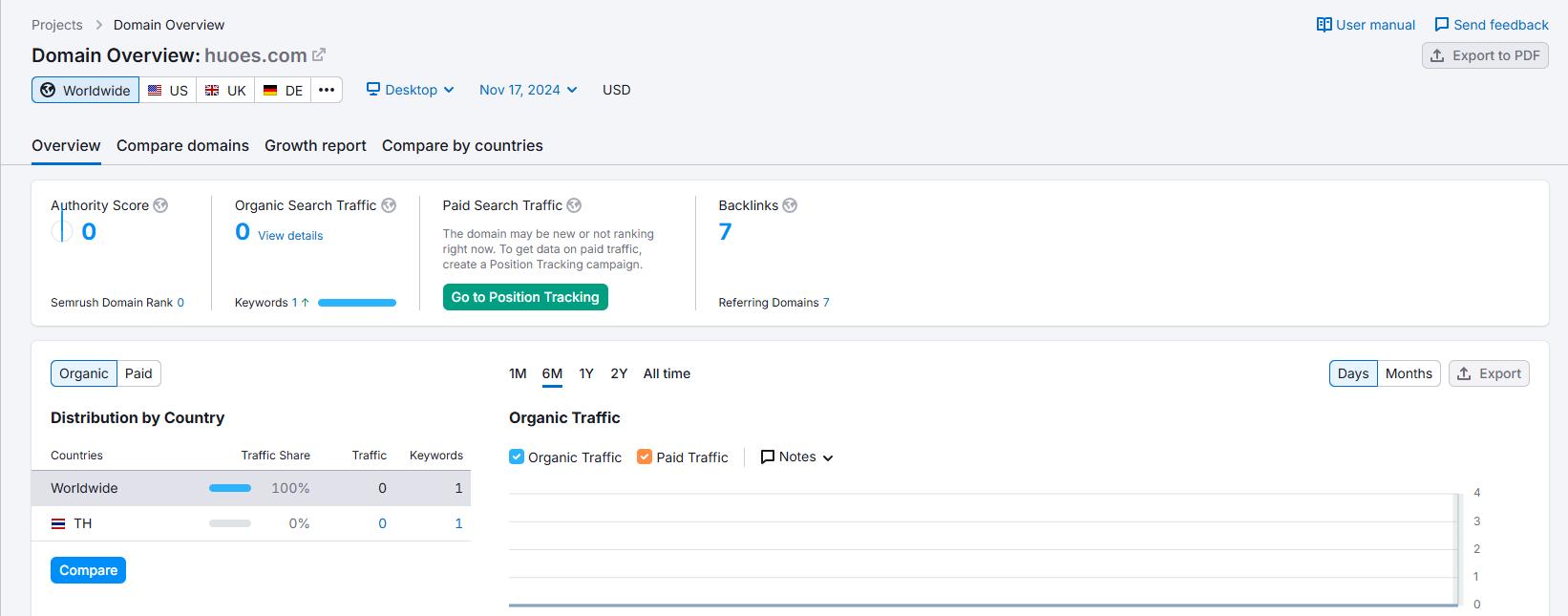Uncheck the Paid Traffic checkbox
Screen dimensions: 1568x616
click(645, 457)
